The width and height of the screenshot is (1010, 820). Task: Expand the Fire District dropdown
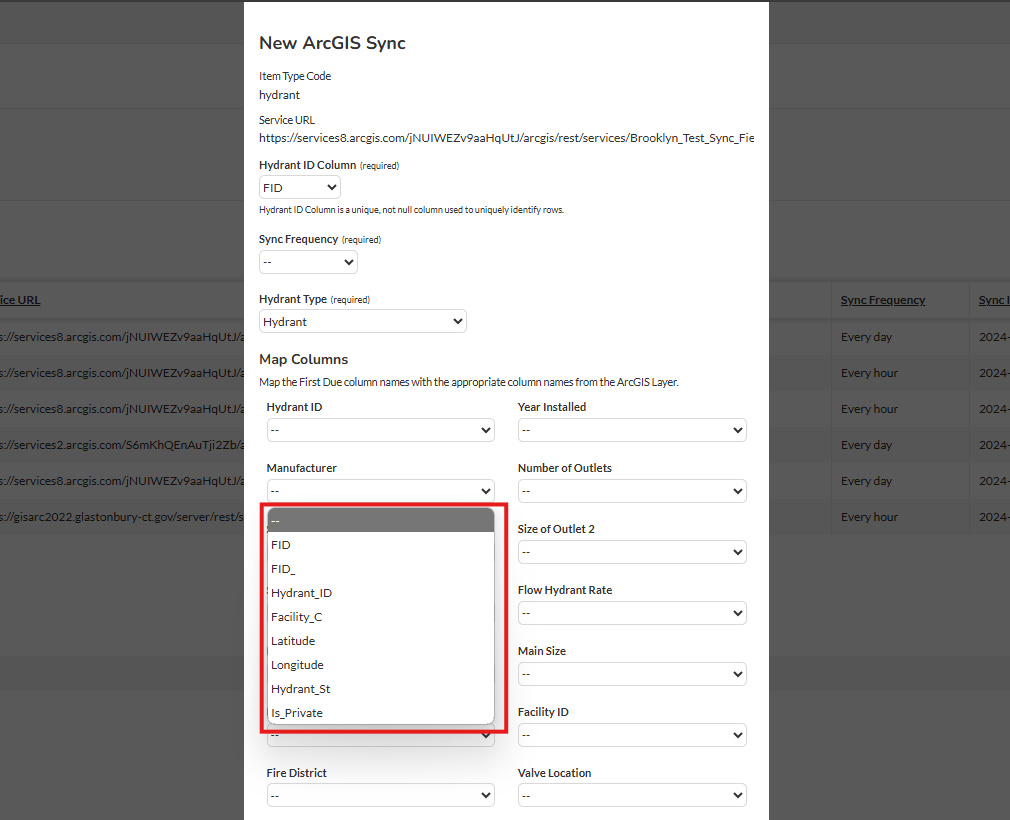[381, 796]
